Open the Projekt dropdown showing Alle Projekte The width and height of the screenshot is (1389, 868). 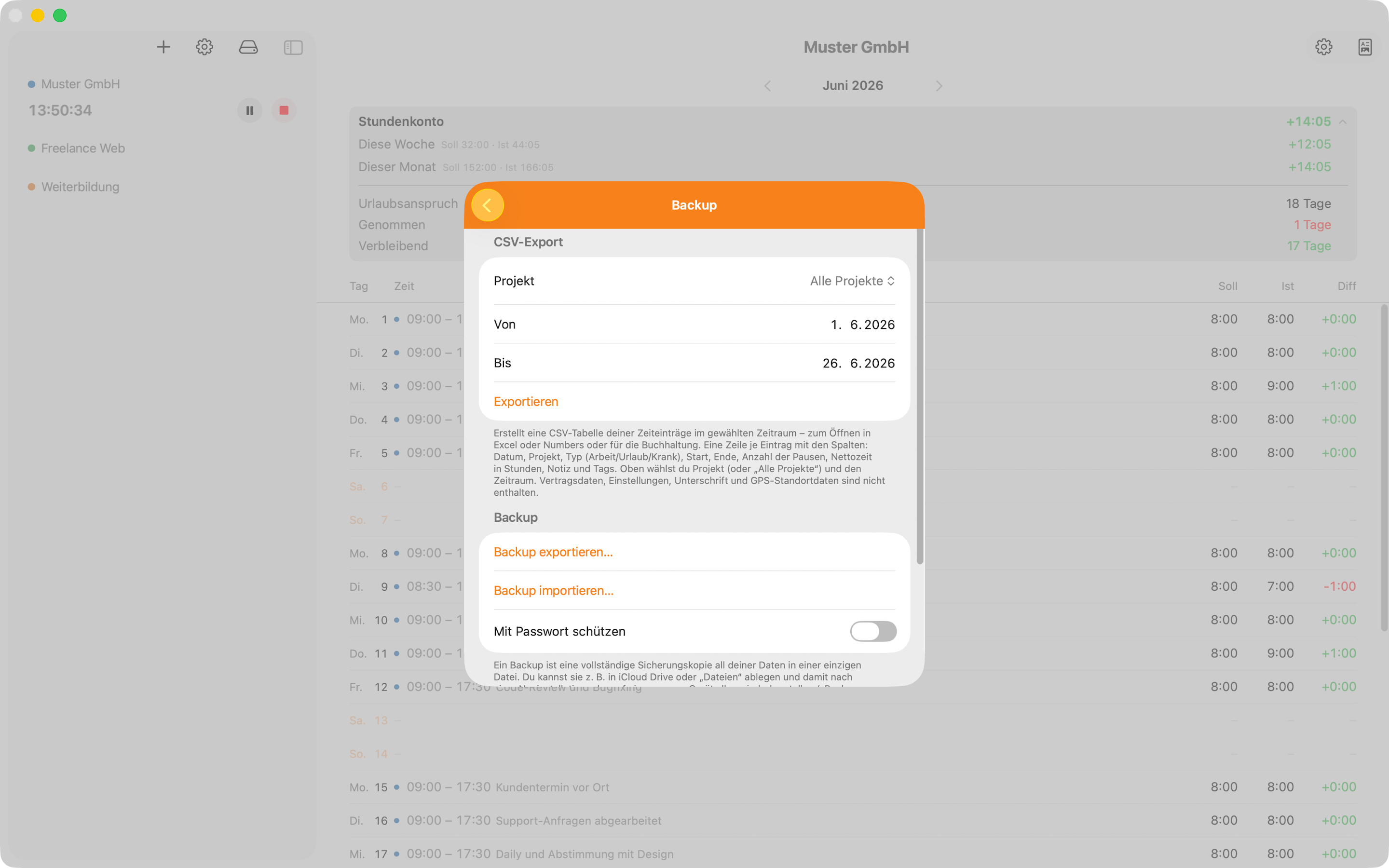pyautogui.click(x=852, y=281)
